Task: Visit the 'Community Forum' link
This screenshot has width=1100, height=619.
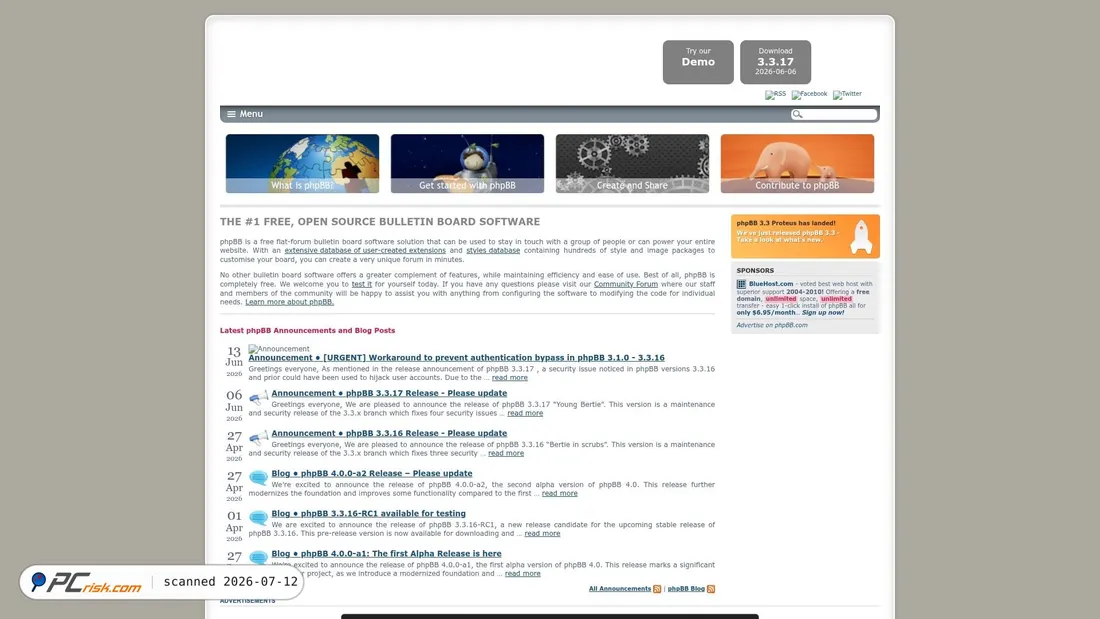Action: [626, 284]
